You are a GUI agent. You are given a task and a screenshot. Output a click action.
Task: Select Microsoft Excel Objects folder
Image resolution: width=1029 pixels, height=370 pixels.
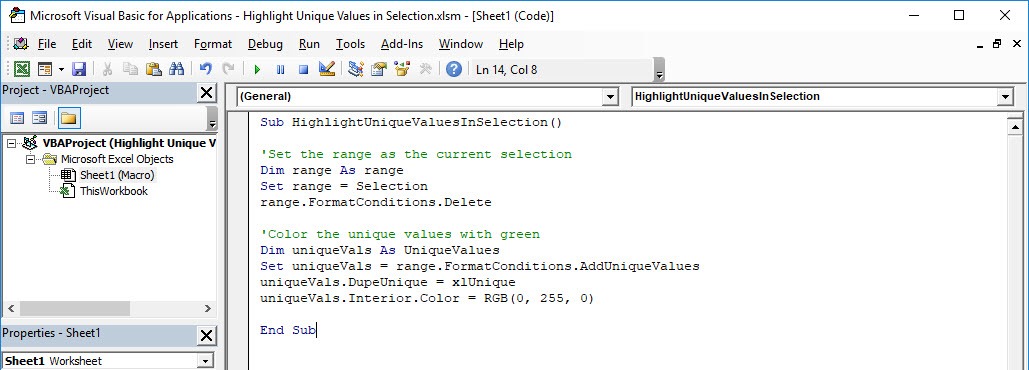(x=117, y=159)
